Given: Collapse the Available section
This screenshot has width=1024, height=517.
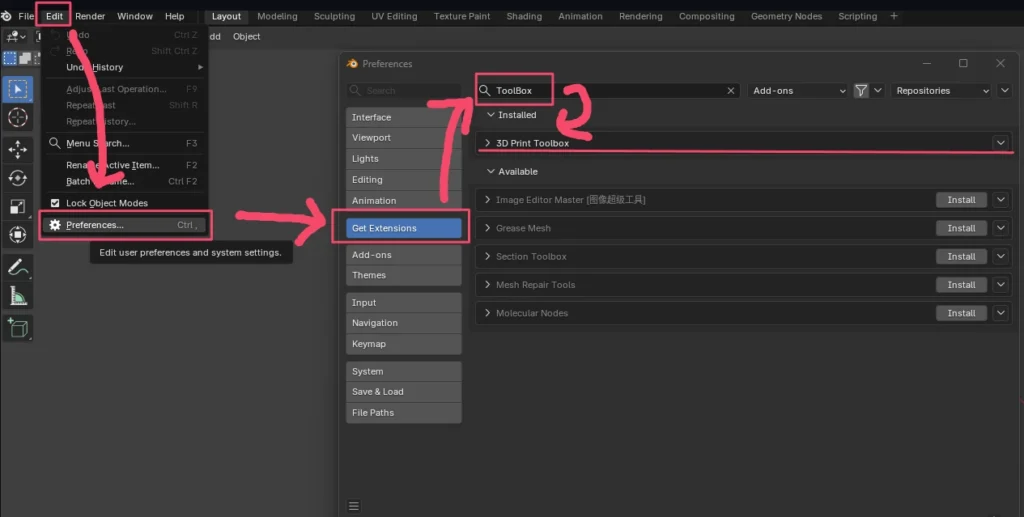Looking at the screenshot, I should [x=490, y=172].
